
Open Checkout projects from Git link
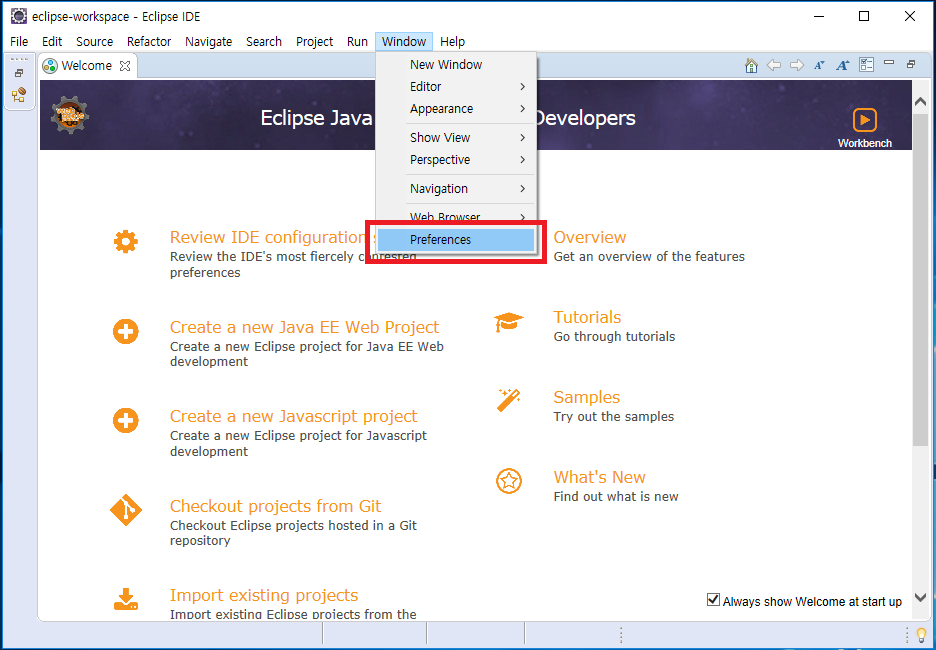[x=275, y=506]
